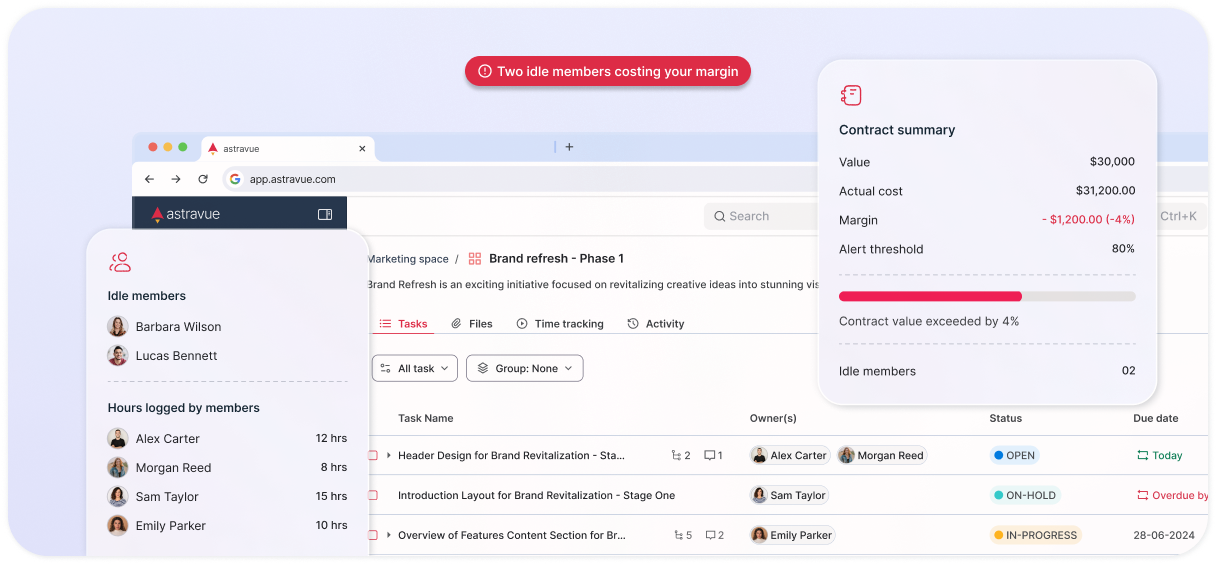Click the contract summary notebook icon
This screenshot has width=1216, height=564.
point(851,95)
